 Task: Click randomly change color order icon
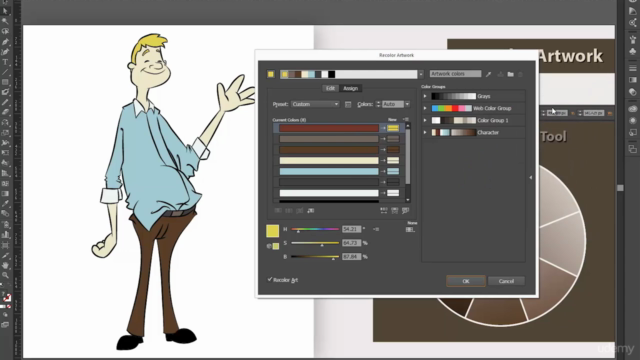pos(384,211)
